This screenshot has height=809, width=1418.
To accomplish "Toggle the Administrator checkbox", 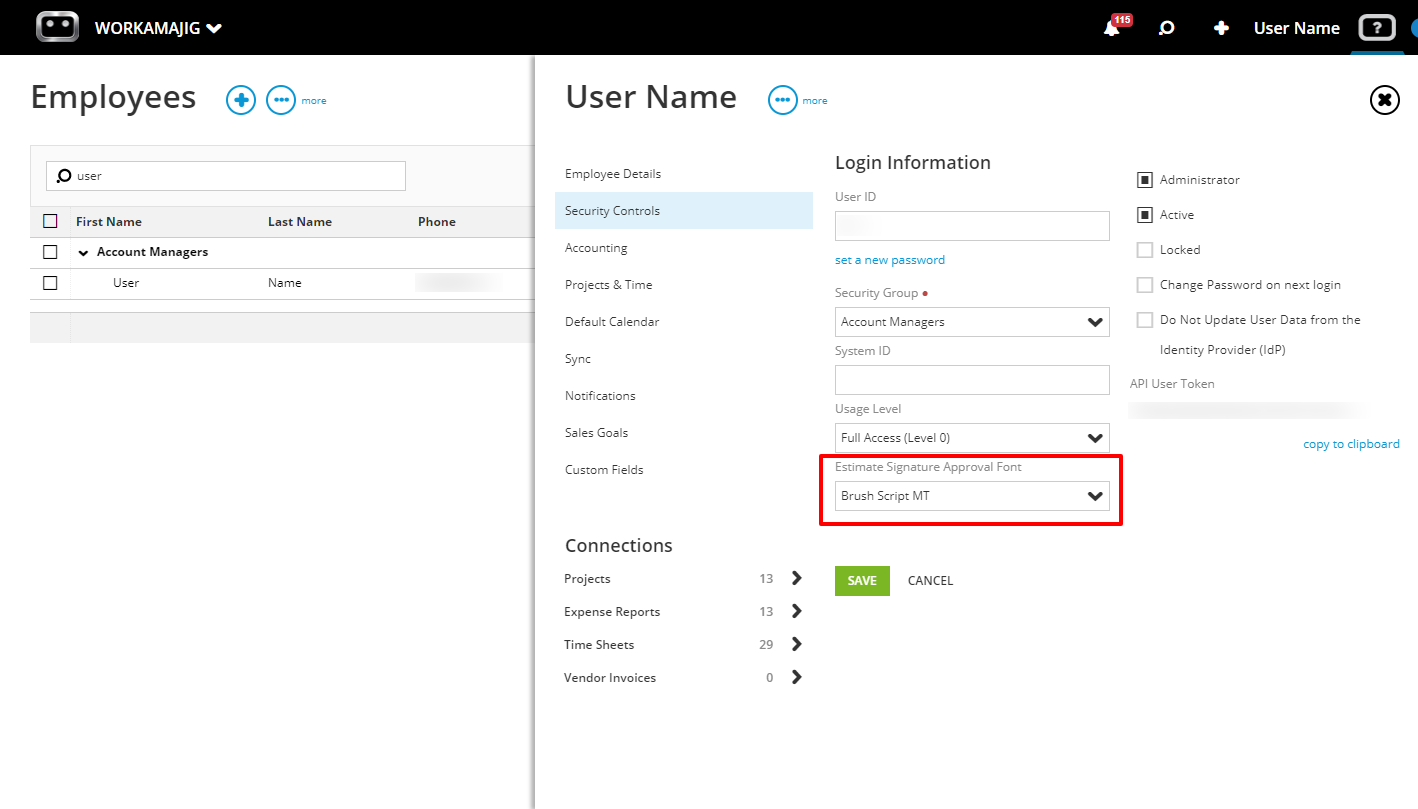I will pos(1145,180).
